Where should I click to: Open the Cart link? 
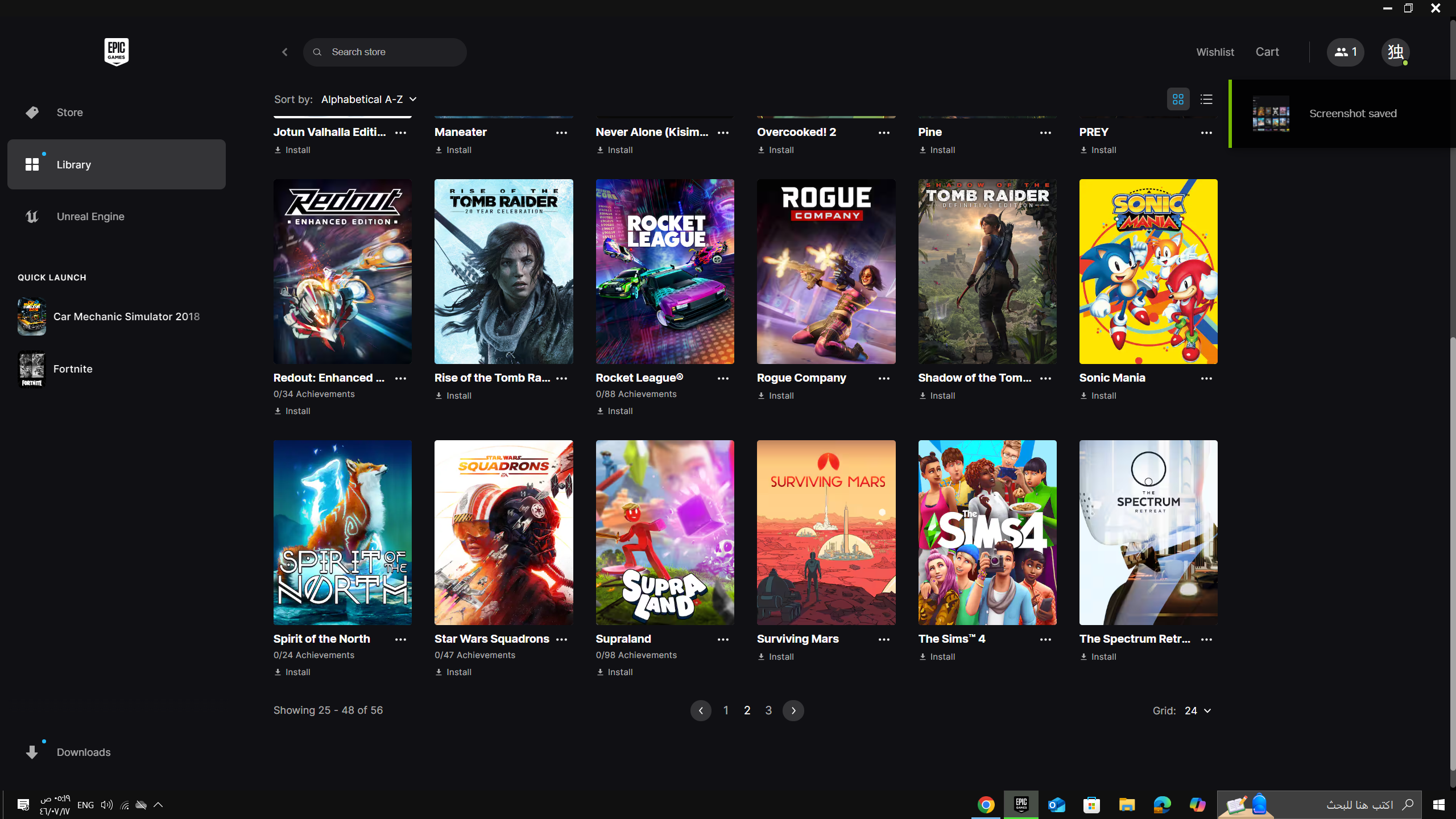(1267, 52)
